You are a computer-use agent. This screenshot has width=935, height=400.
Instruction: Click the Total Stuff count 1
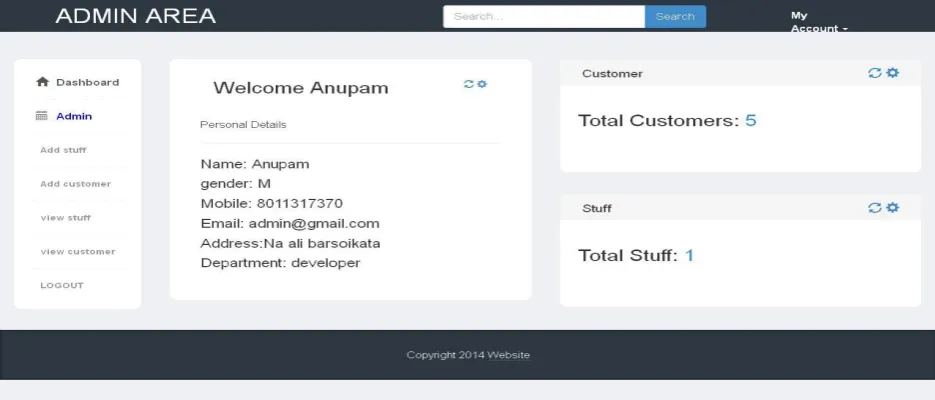[690, 255]
